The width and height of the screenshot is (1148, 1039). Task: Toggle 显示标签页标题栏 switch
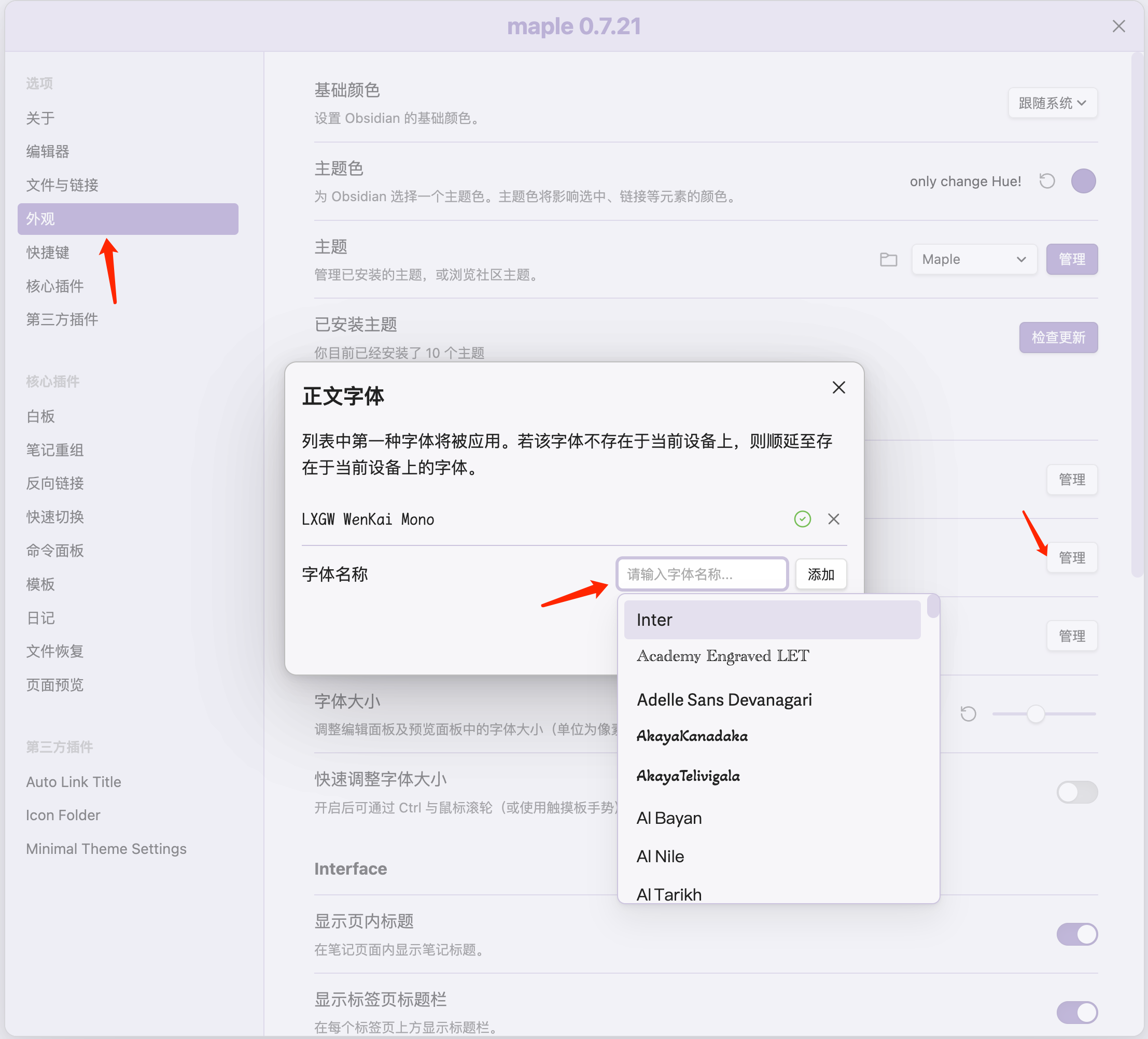[x=1077, y=1012]
